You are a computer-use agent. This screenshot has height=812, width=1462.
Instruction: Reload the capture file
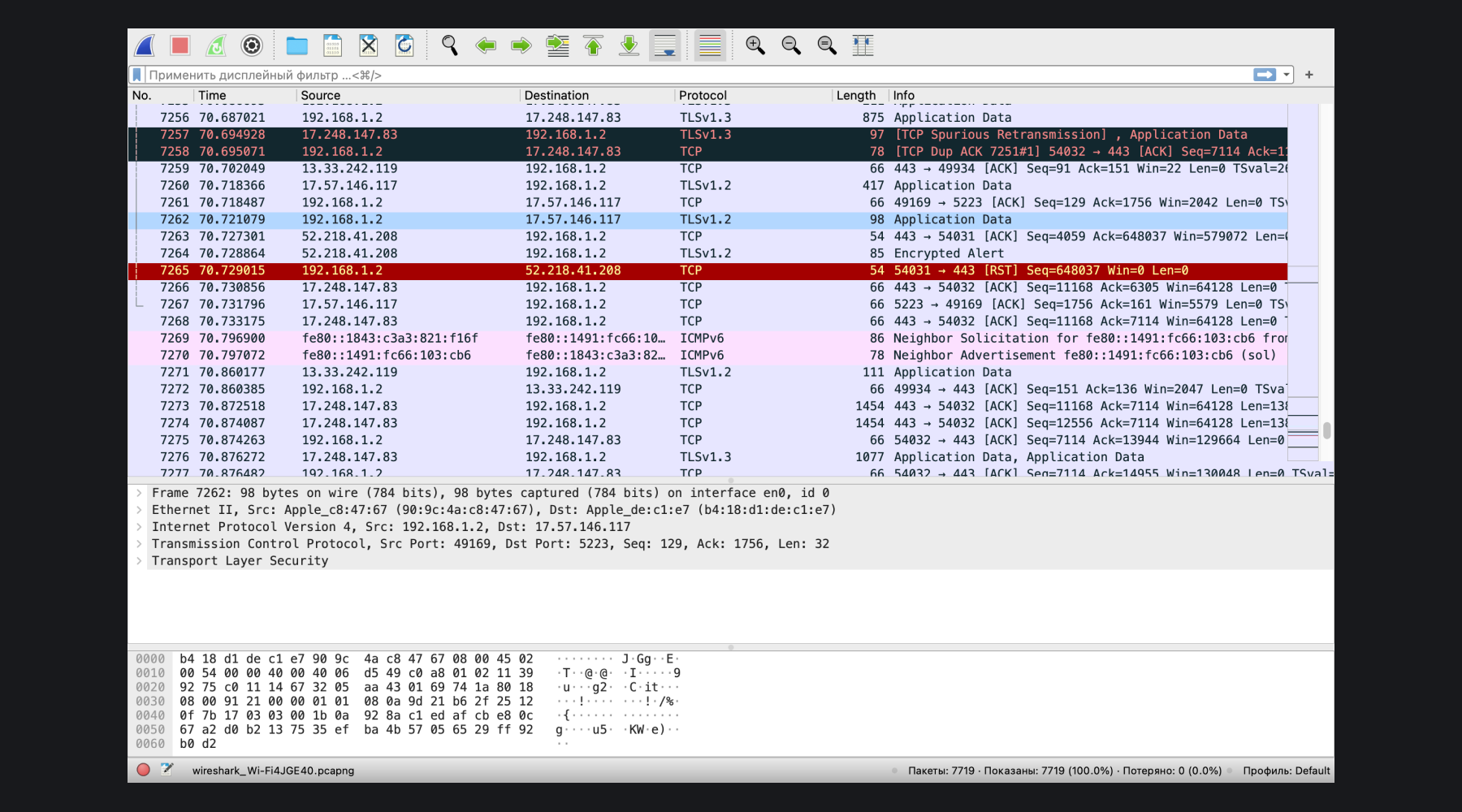coord(404,45)
